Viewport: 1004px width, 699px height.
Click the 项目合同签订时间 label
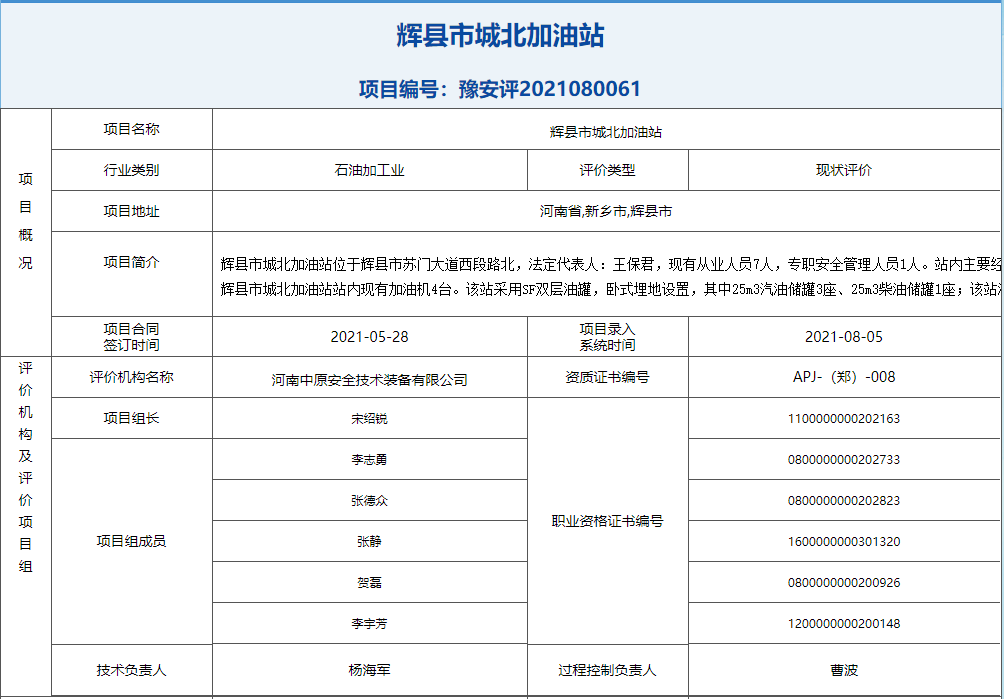(131, 337)
